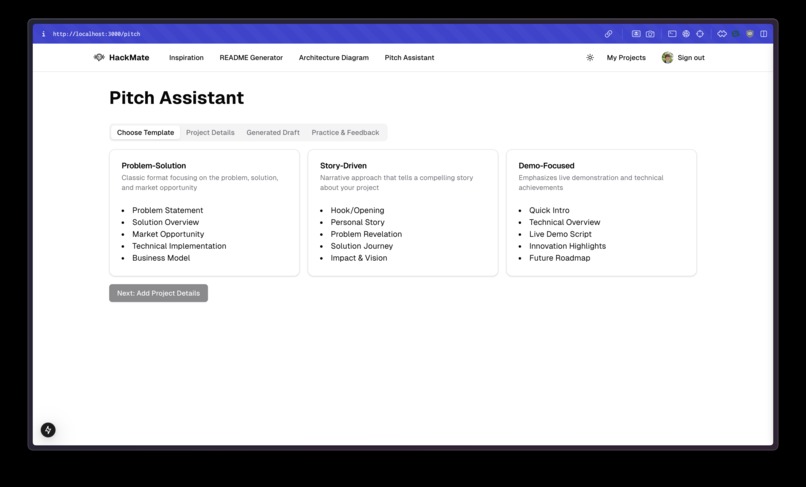The height and width of the screenshot is (487, 806).
Task: Click the site info icon before URL
Action: click(x=43, y=34)
